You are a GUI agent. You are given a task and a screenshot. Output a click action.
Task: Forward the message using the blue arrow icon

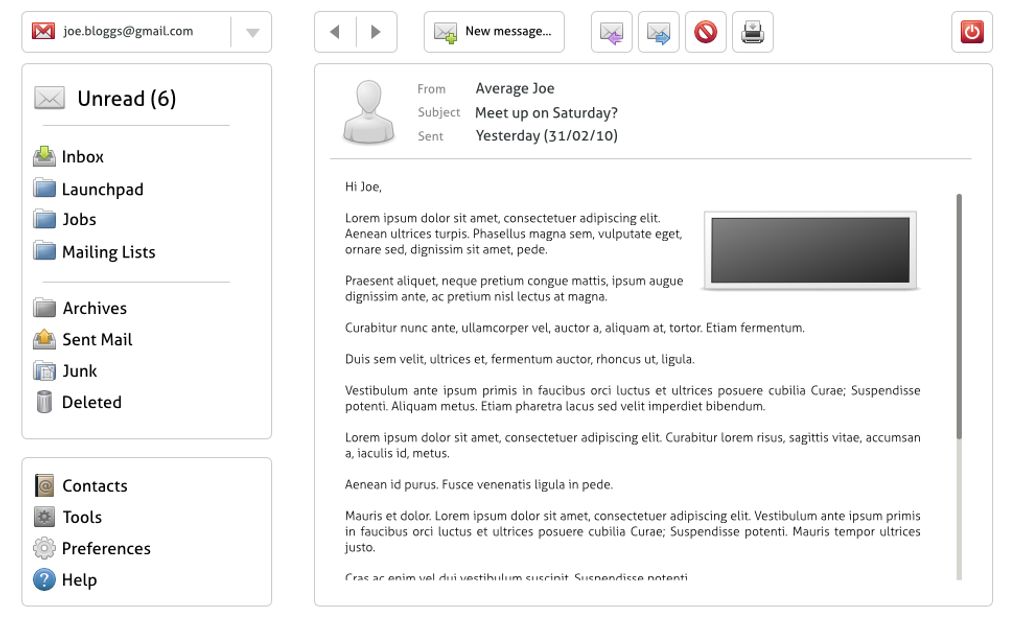[x=658, y=31]
